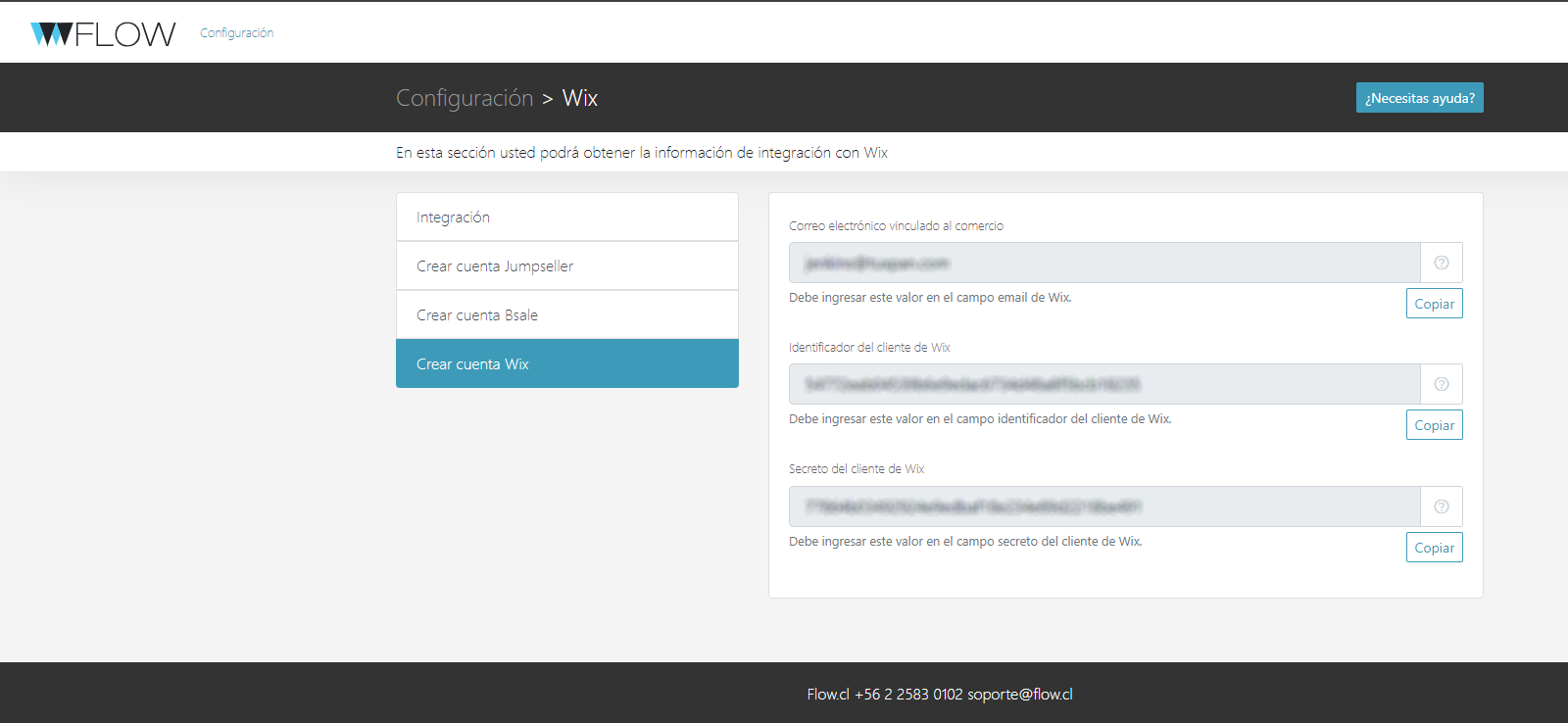The height and width of the screenshot is (723, 1568).
Task: Click 'Identificador del cliente de Wix' label
Action: point(869,348)
